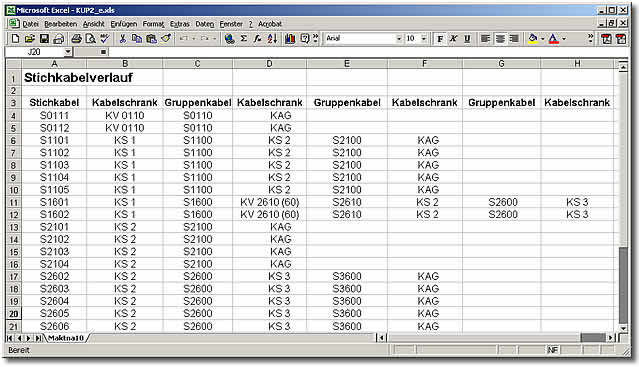Cut selection with the scissors icon
The width and height of the screenshot is (639, 367).
click(122, 39)
